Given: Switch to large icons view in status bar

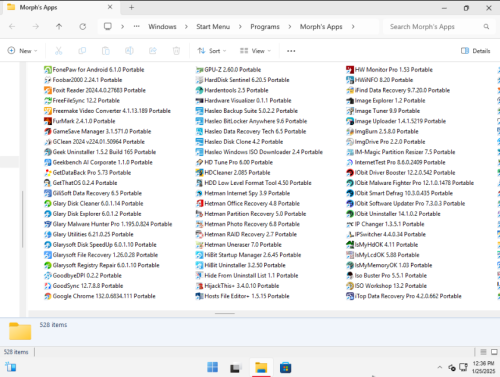Looking at the screenshot, I should (494, 352).
